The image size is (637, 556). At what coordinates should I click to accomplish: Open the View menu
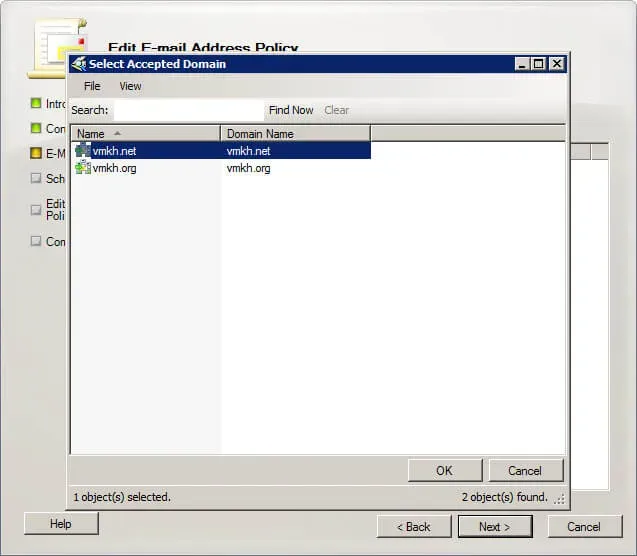click(x=130, y=86)
